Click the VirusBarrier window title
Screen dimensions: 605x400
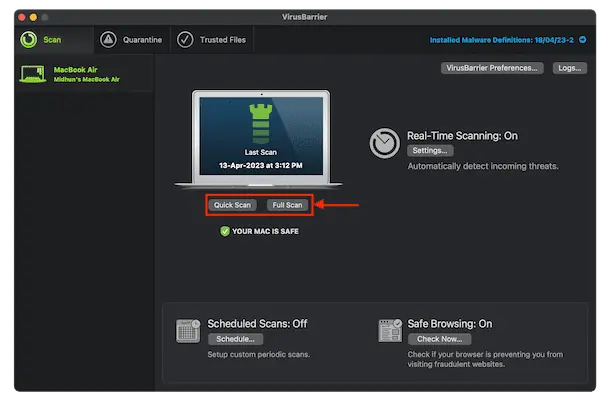click(x=304, y=17)
